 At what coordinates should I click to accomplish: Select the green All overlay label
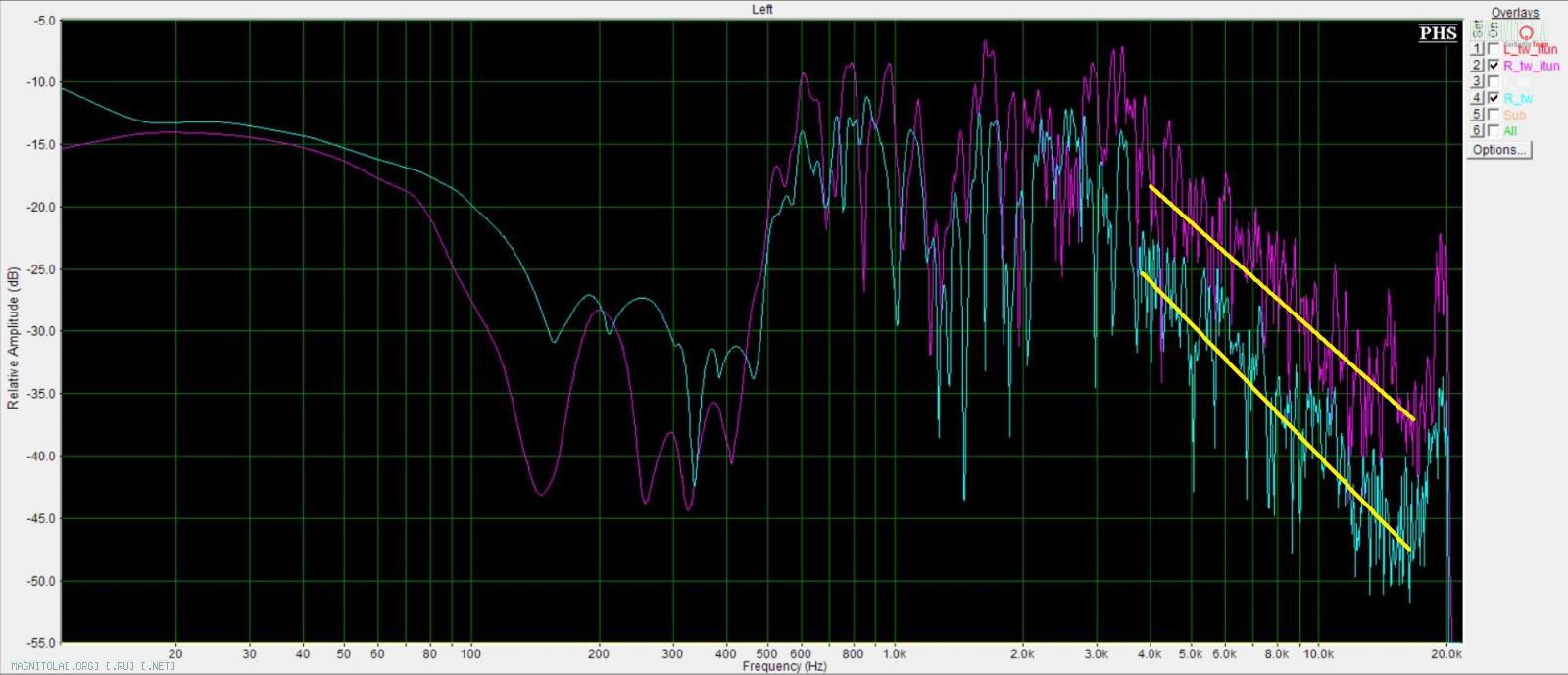(x=1510, y=131)
